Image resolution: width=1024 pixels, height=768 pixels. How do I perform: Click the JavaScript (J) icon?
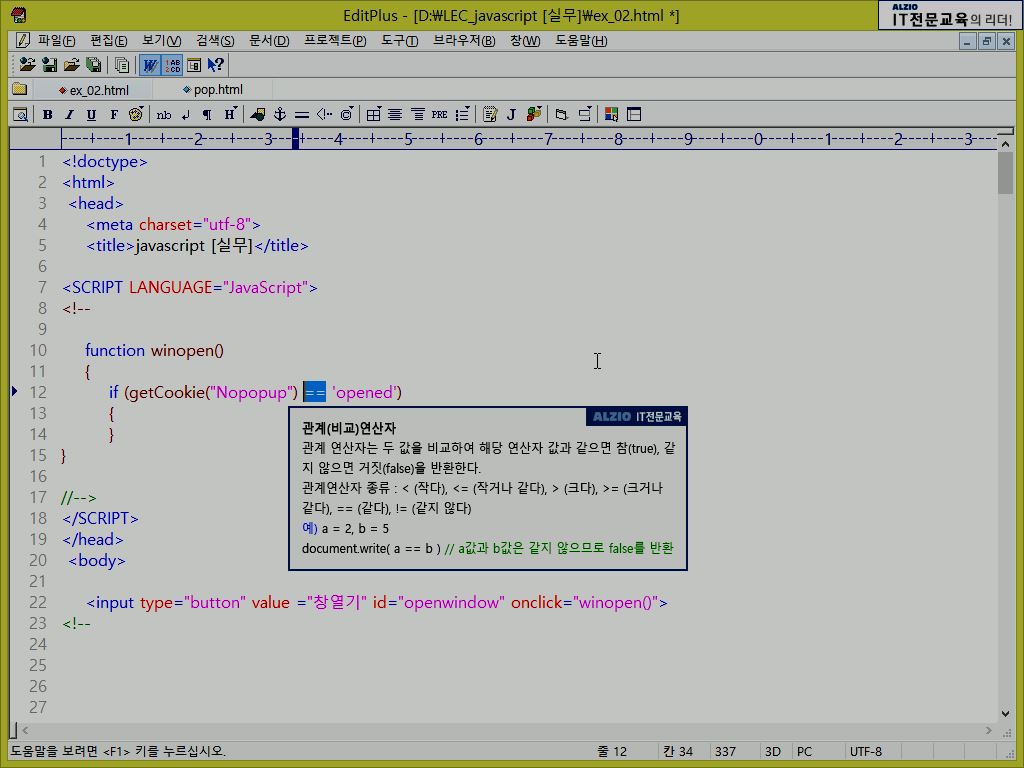coord(511,115)
